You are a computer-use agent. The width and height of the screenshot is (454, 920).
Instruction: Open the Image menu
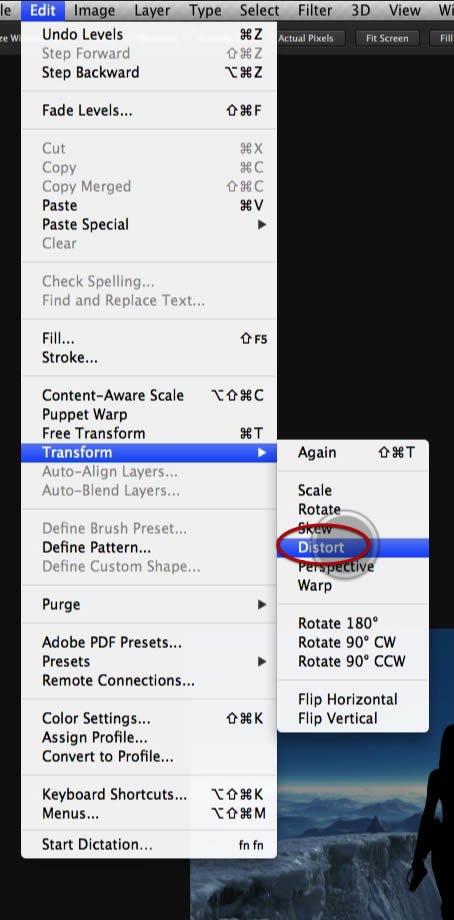pyautogui.click(x=94, y=10)
